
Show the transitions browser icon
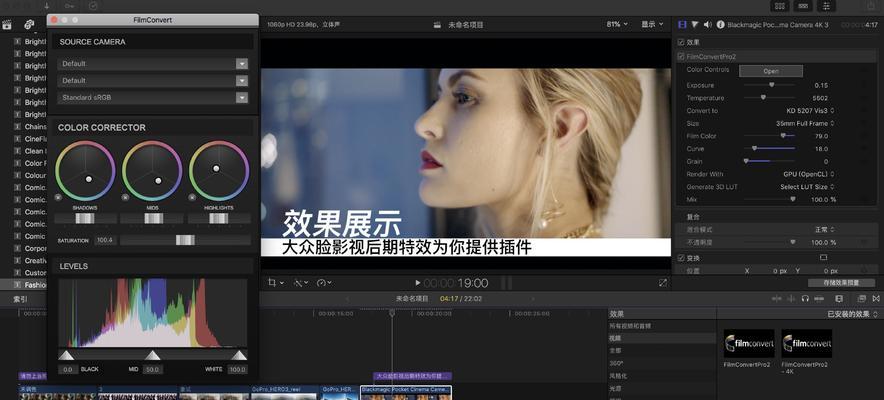[x=876, y=299]
